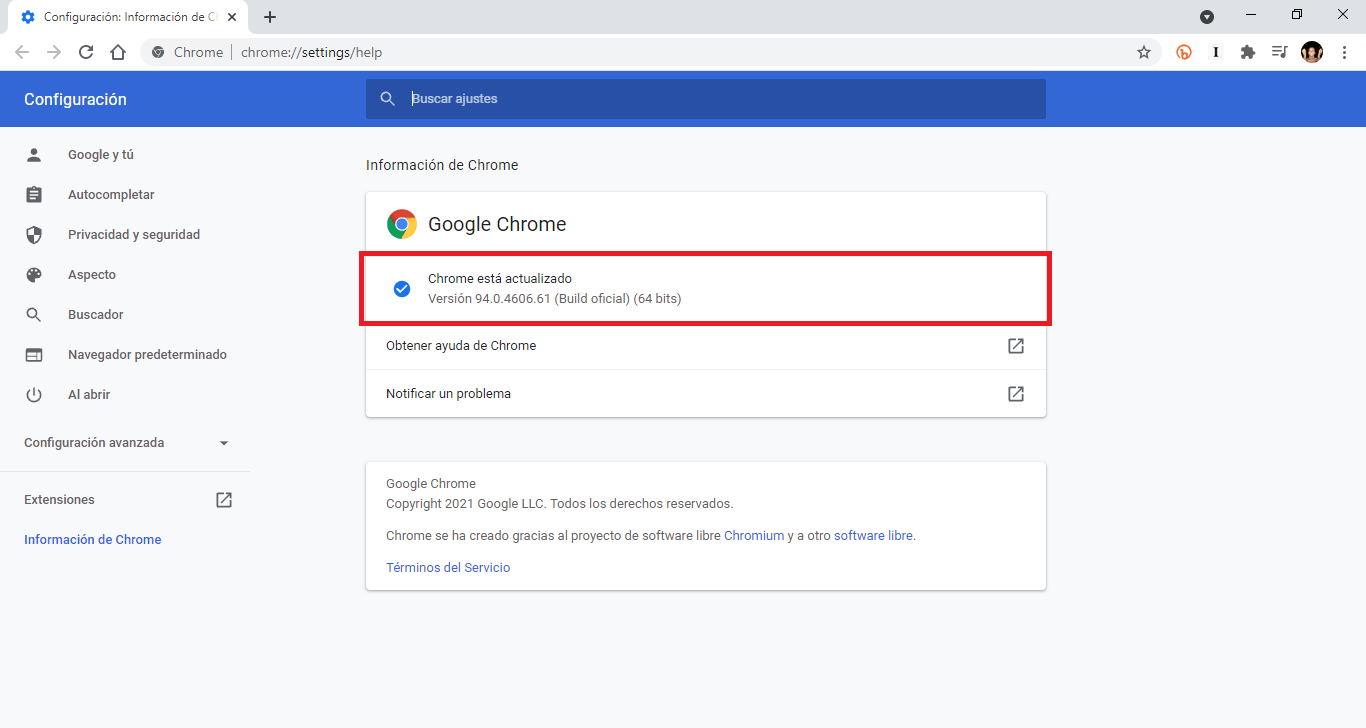Click the blue update checkmark icon
The height and width of the screenshot is (728, 1366).
tap(402, 289)
